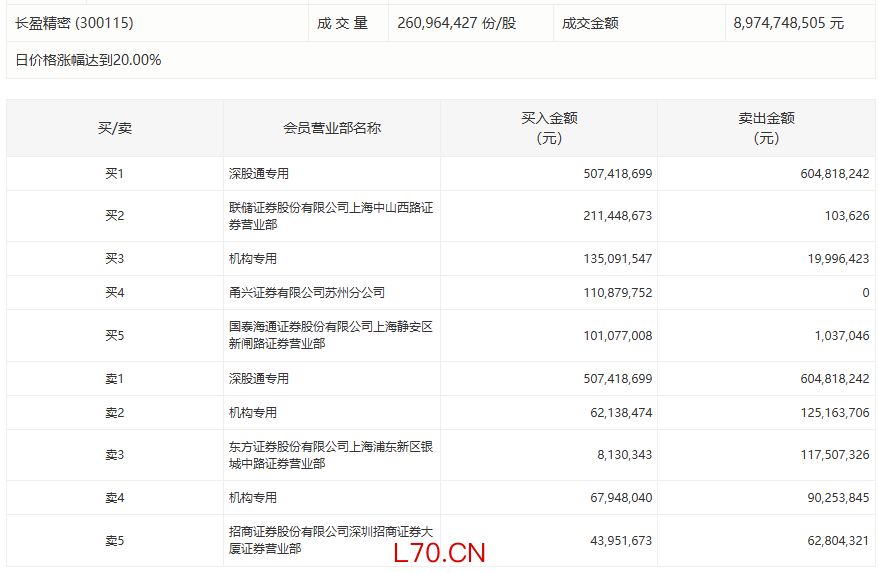Open the 联储证券 上海中山西路 branch entry
The image size is (879, 573).
tap(330, 216)
